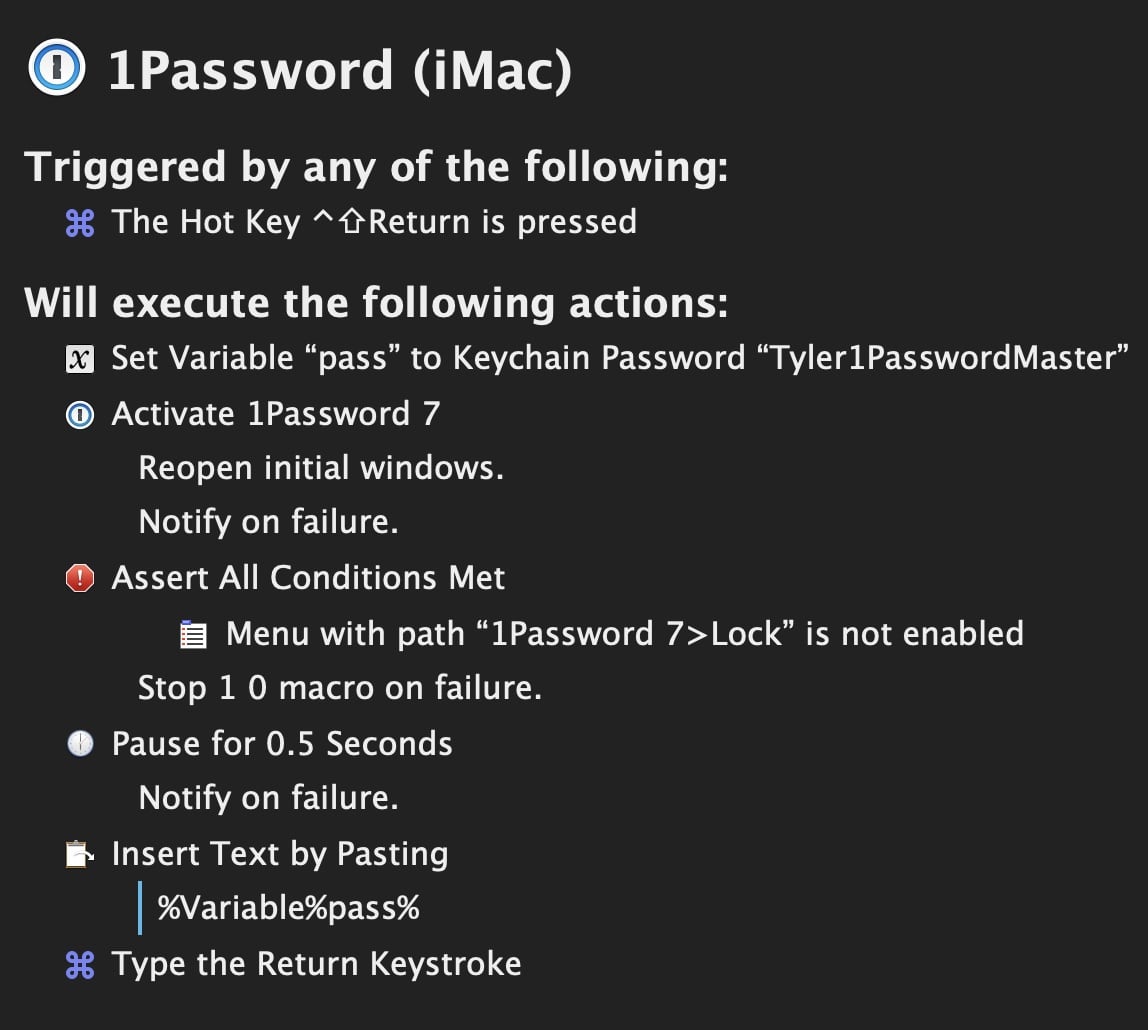Click the Type Return Keystroke command icon
Screen dimensions: 1148x1030
point(80,965)
